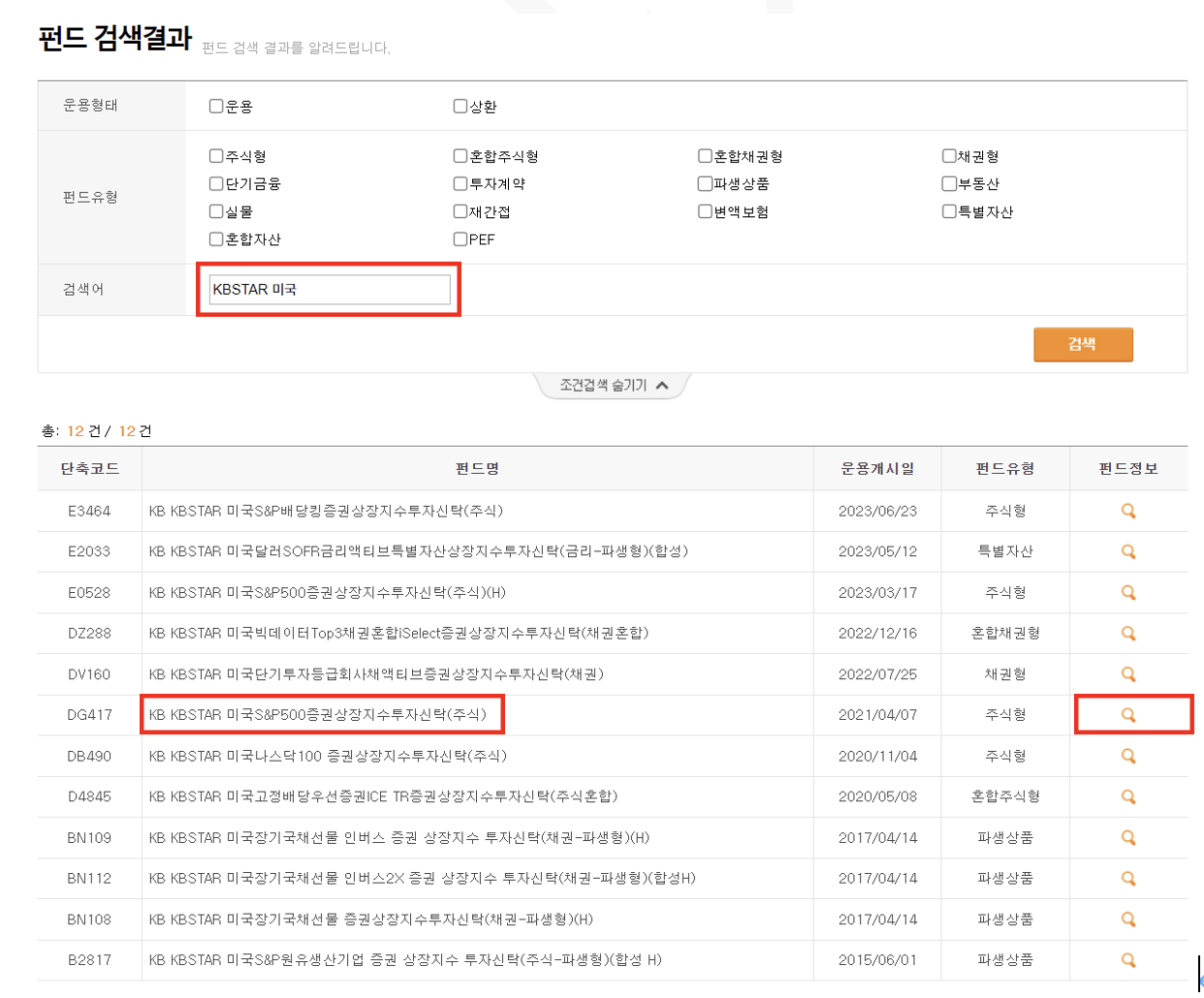
Task: Open fund info magnifier for D4845 row
Action: pyautogui.click(x=1128, y=796)
